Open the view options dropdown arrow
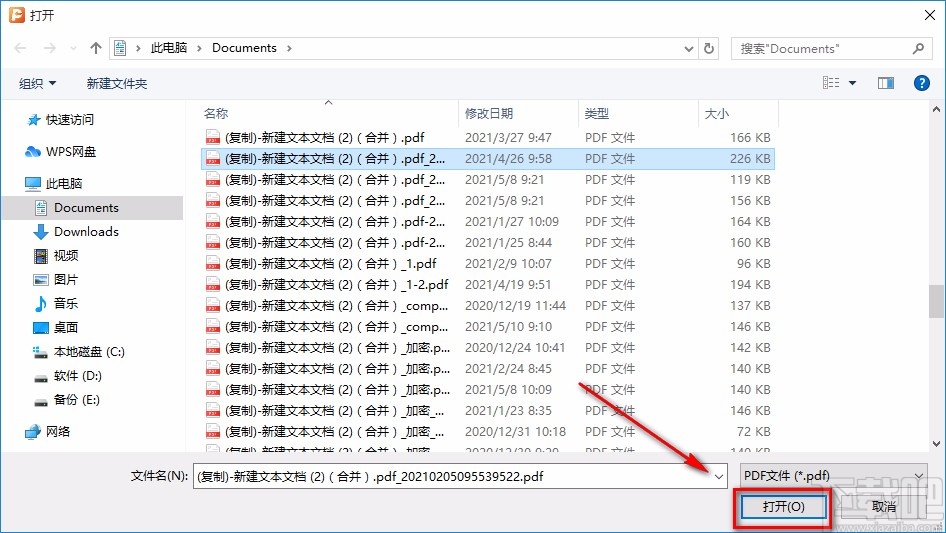Image resolution: width=946 pixels, height=533 pixels. [x=852, y=83]
